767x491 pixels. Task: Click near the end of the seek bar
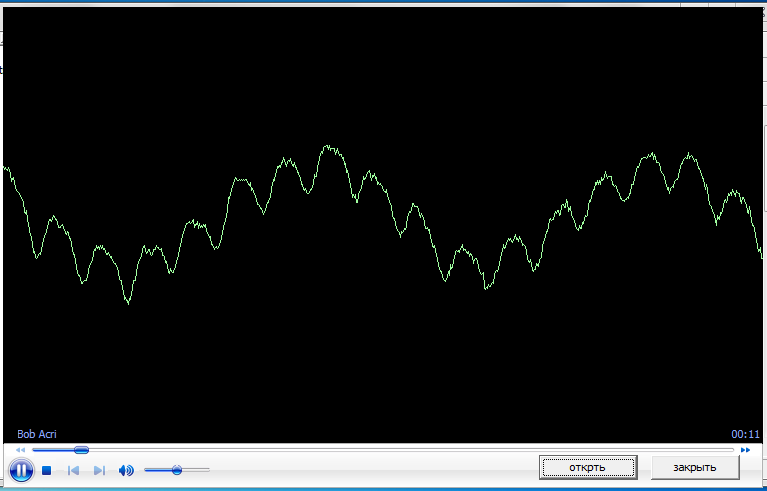tap(725, 450)
